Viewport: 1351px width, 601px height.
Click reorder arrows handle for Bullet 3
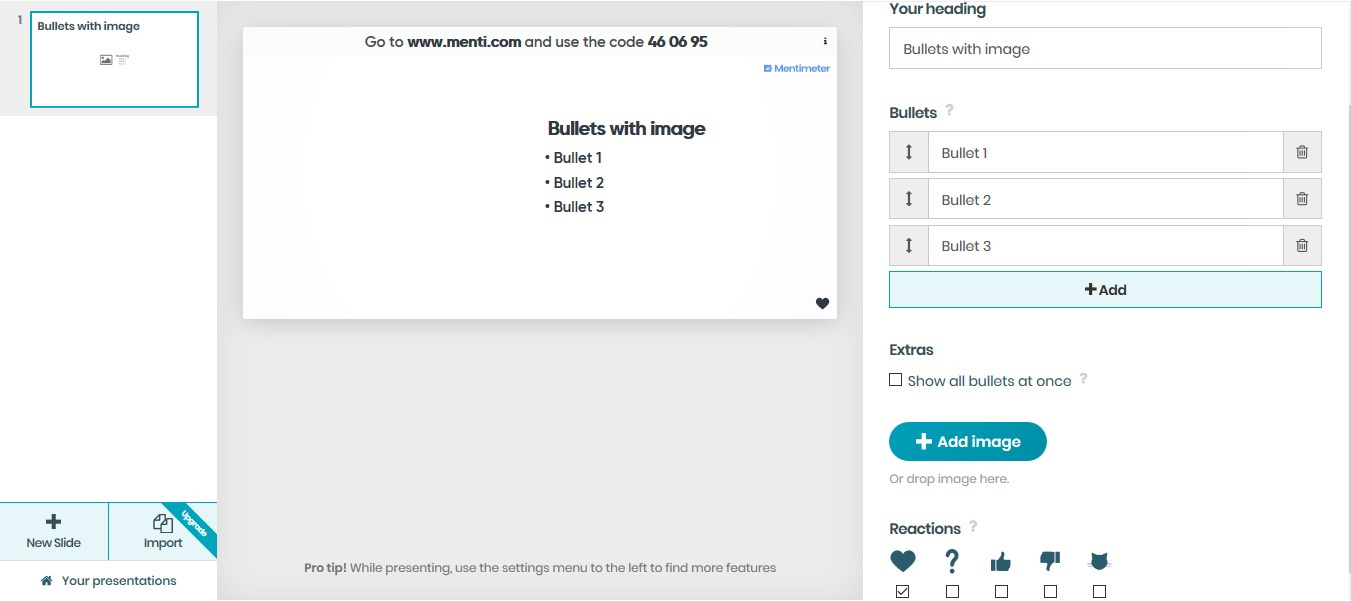(909, 246)
